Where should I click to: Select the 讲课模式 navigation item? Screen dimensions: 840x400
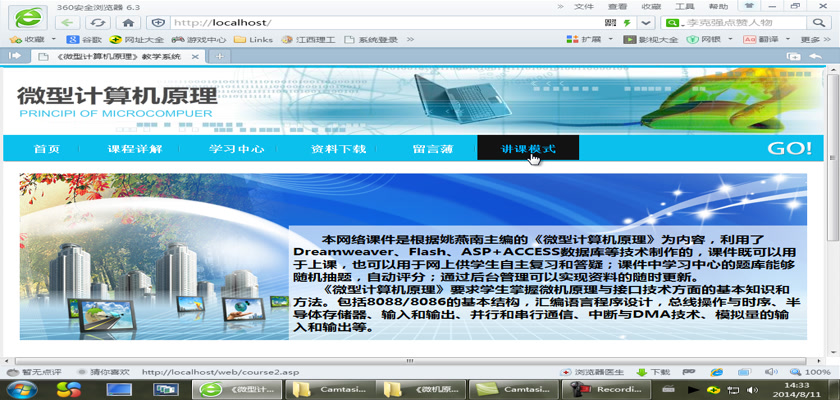528,148
